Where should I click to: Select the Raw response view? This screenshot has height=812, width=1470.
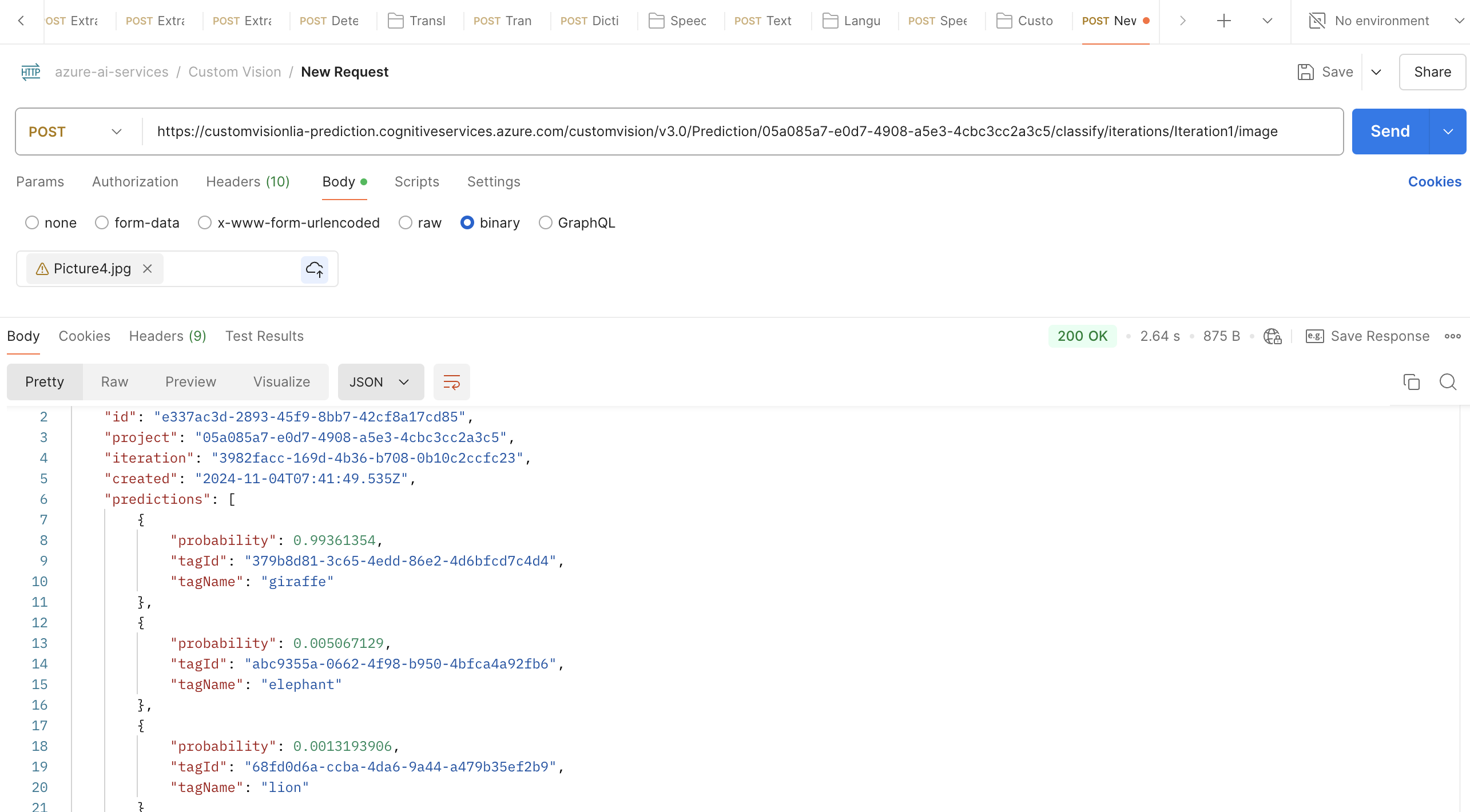[x=114, y=382]
